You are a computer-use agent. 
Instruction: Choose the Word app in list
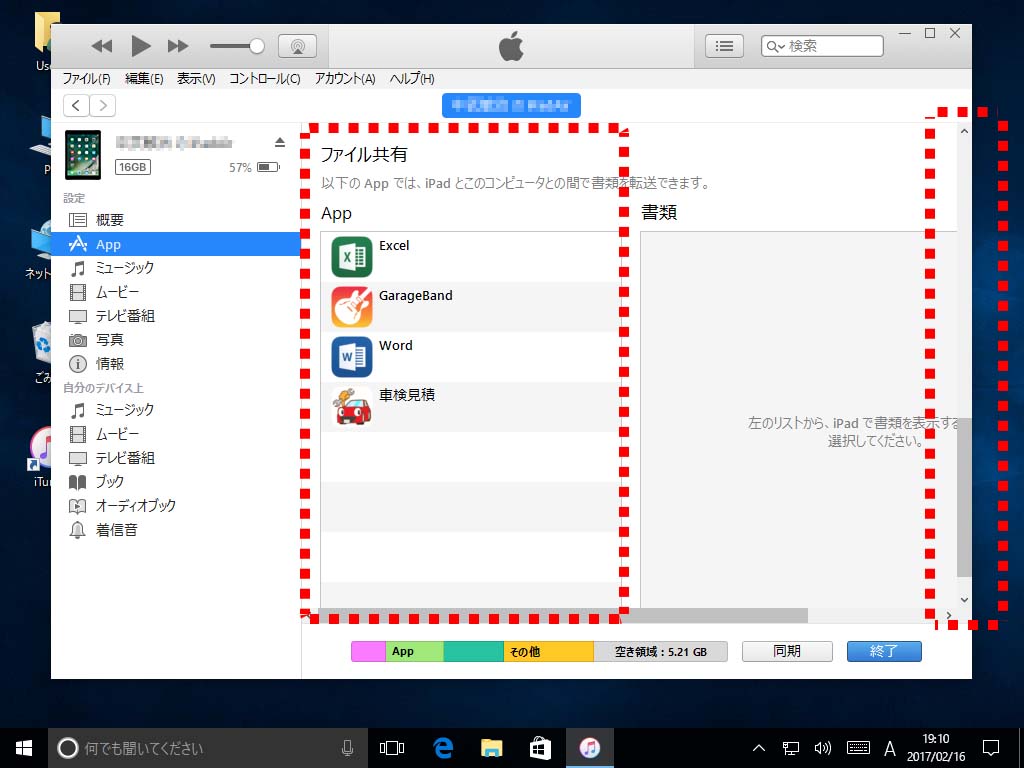395,346
